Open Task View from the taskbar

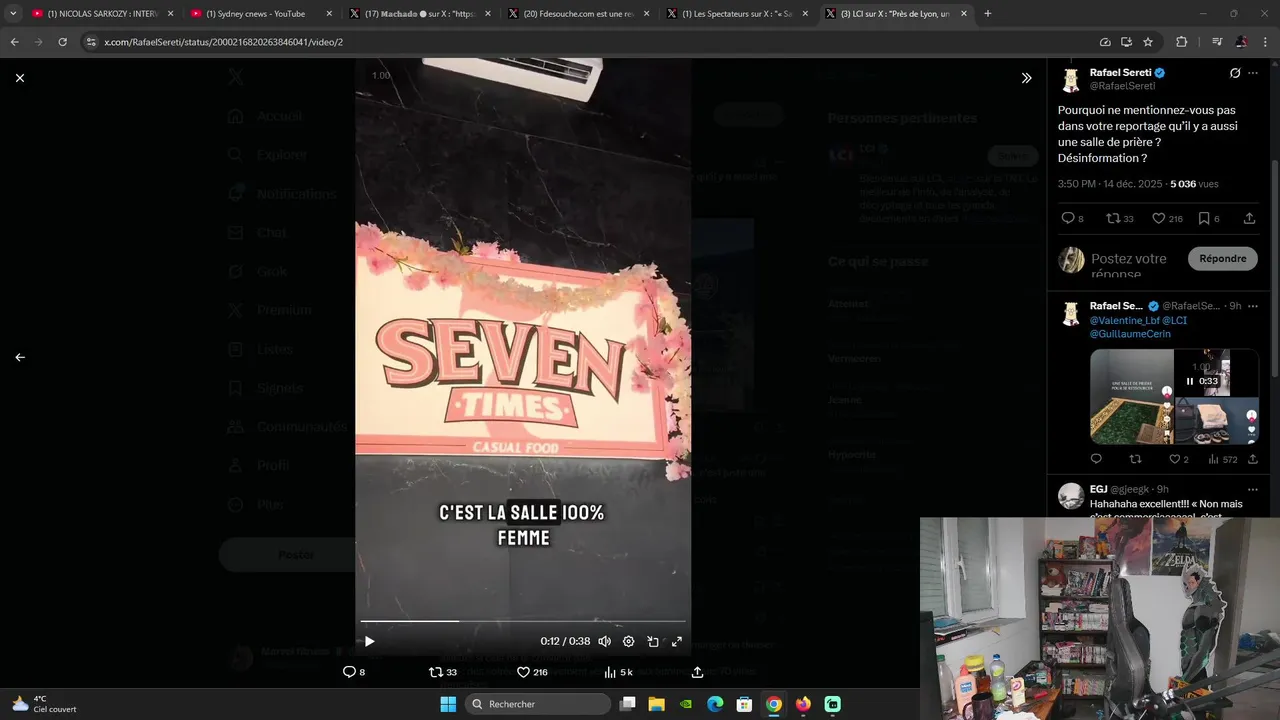click(x=628, y=704)
